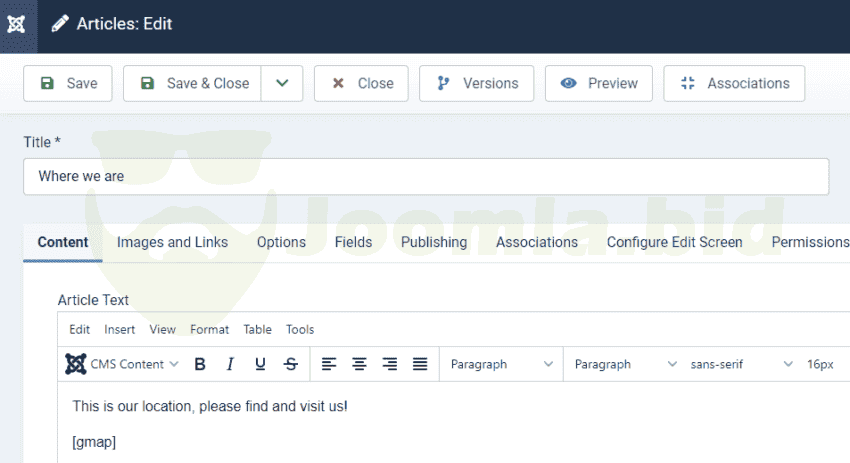Viewport: 850px width, 463px height.
Task: Align text right
Action: point(390,365)
